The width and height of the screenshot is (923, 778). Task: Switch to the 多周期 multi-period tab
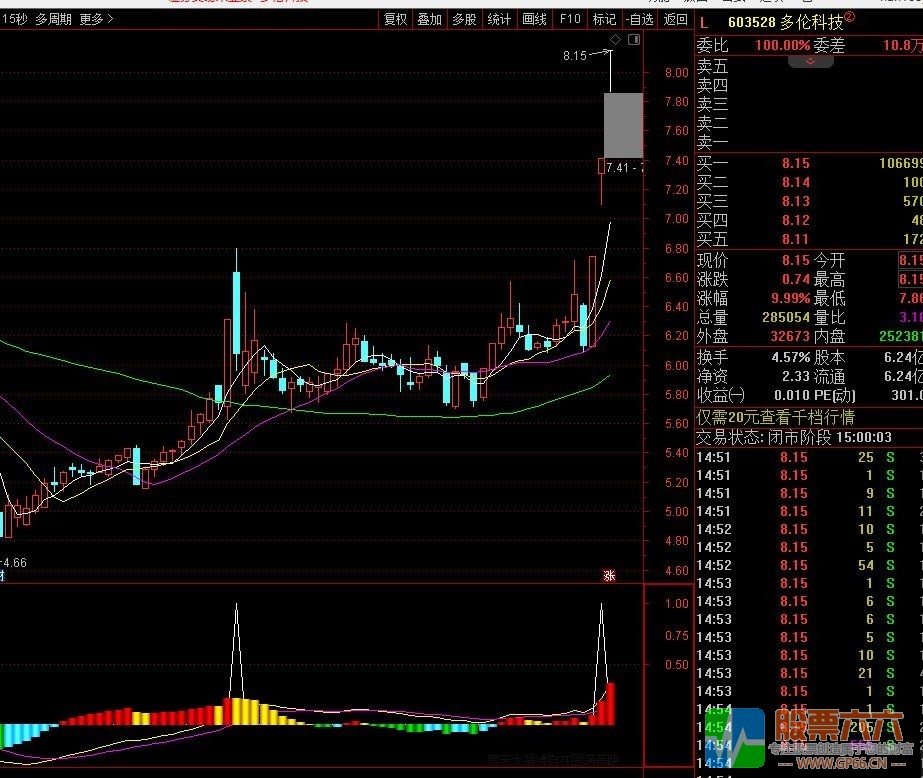[x=54, y=19]
